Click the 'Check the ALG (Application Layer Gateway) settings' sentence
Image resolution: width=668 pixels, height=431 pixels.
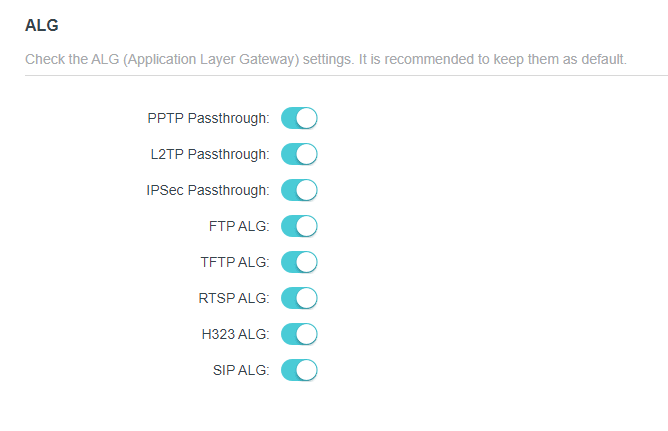[190, 59]
